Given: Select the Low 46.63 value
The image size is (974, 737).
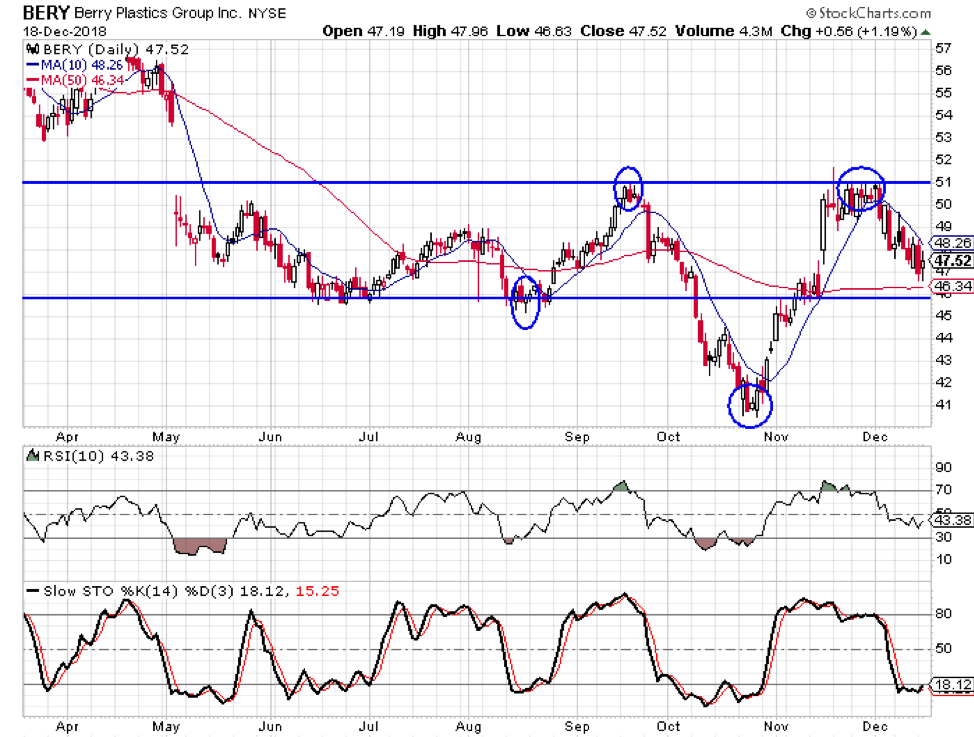Looking at the screenshot, I should (x=534, y=31).
